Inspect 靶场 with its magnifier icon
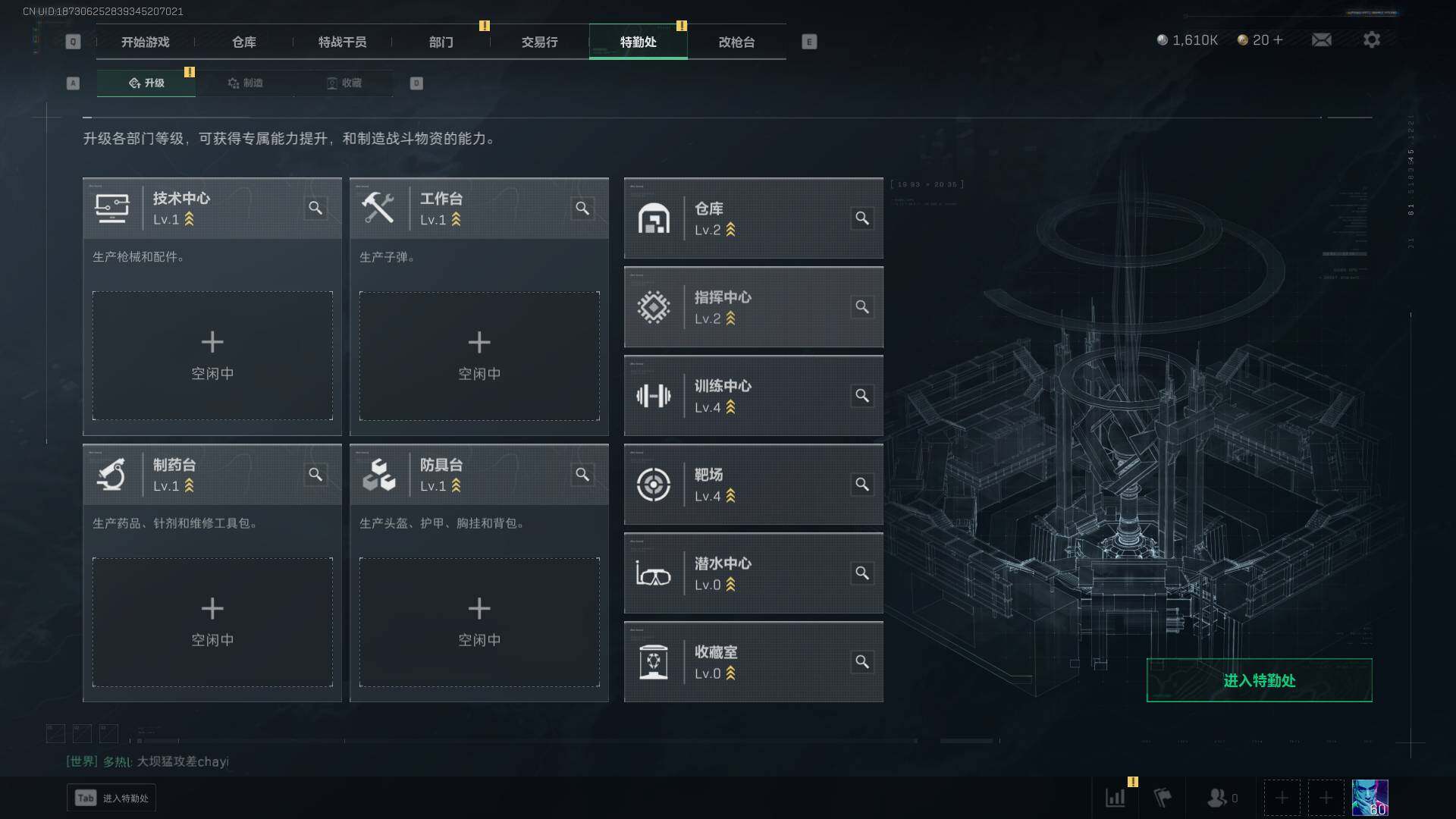 coord(862,484)
